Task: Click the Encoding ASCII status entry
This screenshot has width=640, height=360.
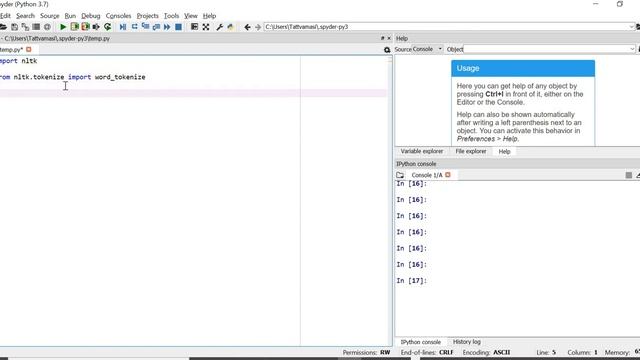Action: coord(486,353)
